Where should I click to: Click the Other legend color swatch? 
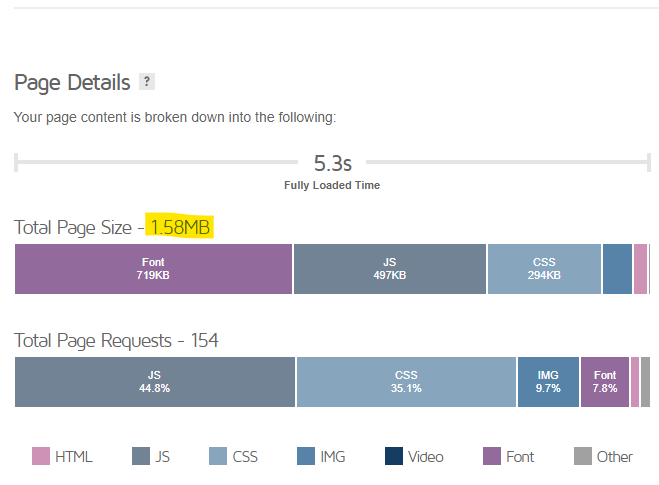(583, 456)
